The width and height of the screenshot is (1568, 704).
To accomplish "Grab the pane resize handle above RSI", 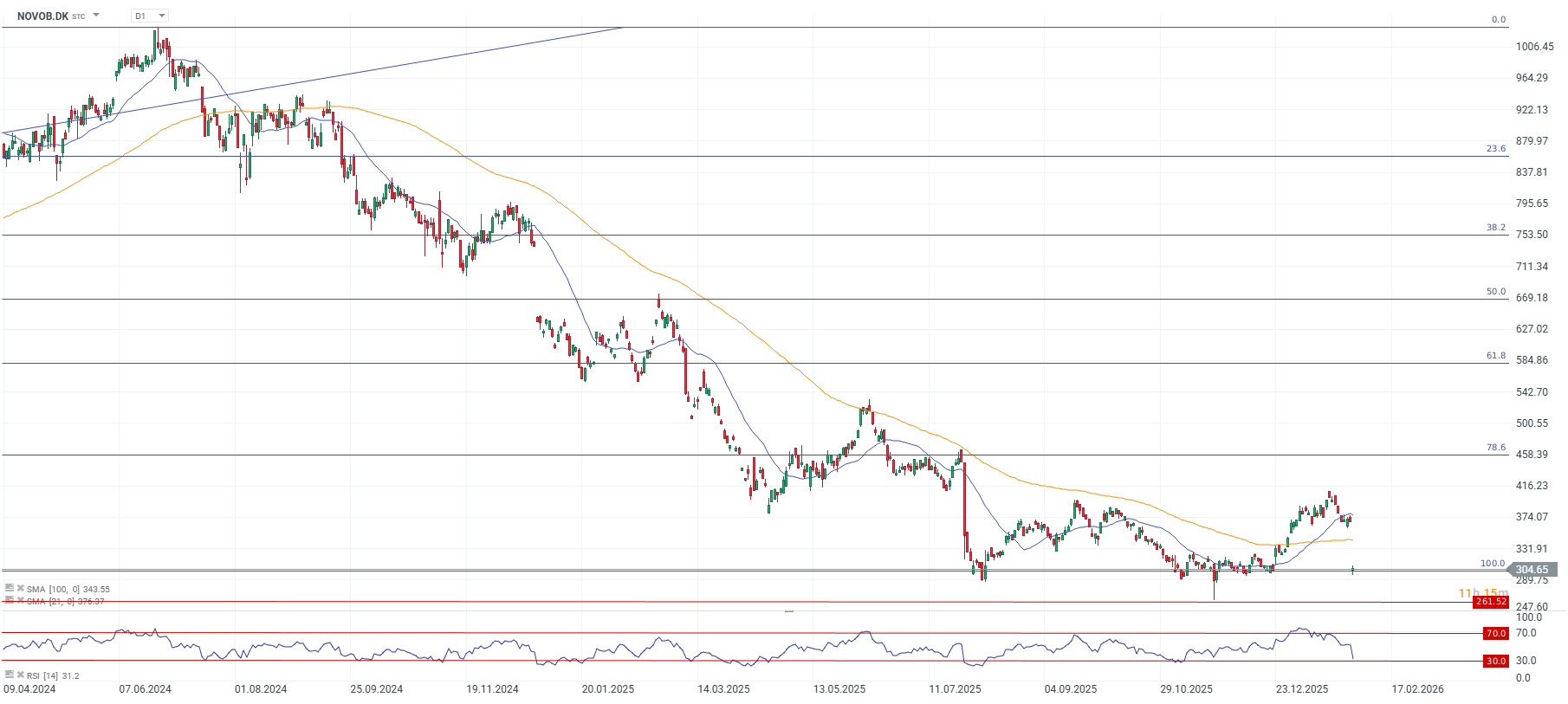I will point(789,611).
